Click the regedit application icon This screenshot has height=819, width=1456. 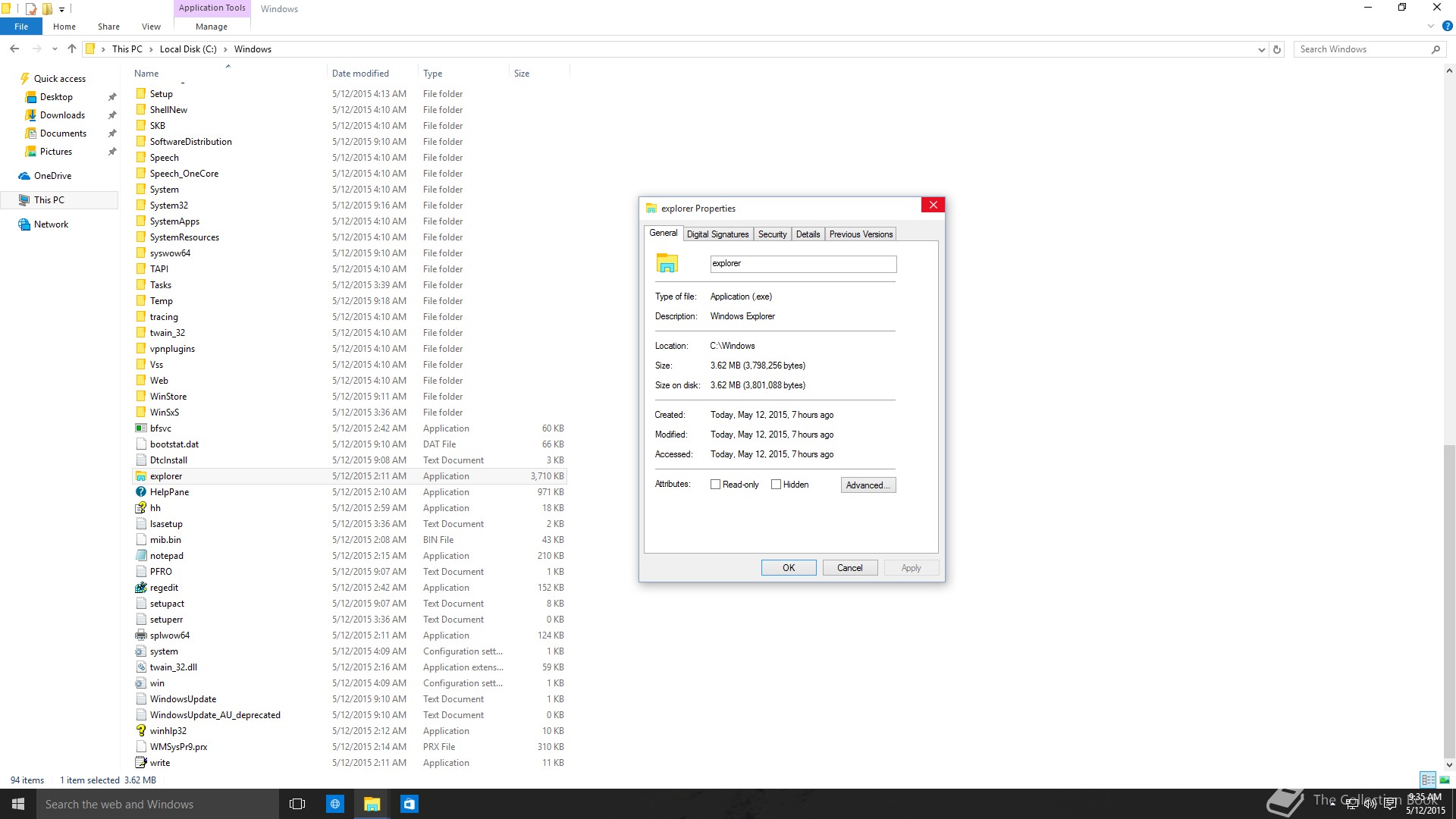click(140, 588)
